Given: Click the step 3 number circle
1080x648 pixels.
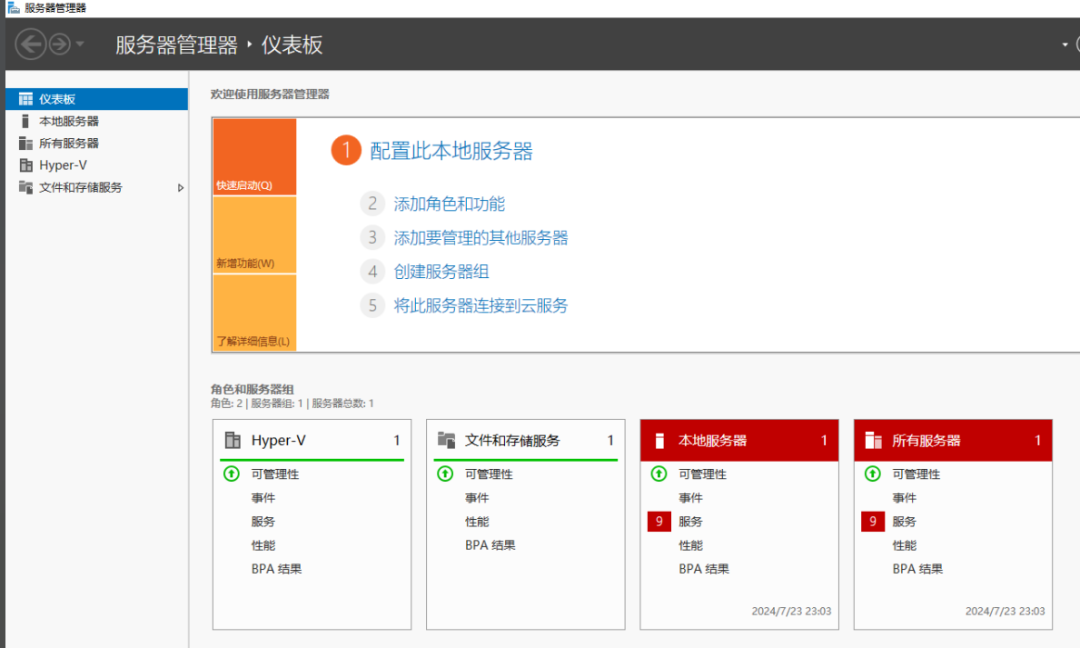Looking at the screenshot, I should coord(372,237).
